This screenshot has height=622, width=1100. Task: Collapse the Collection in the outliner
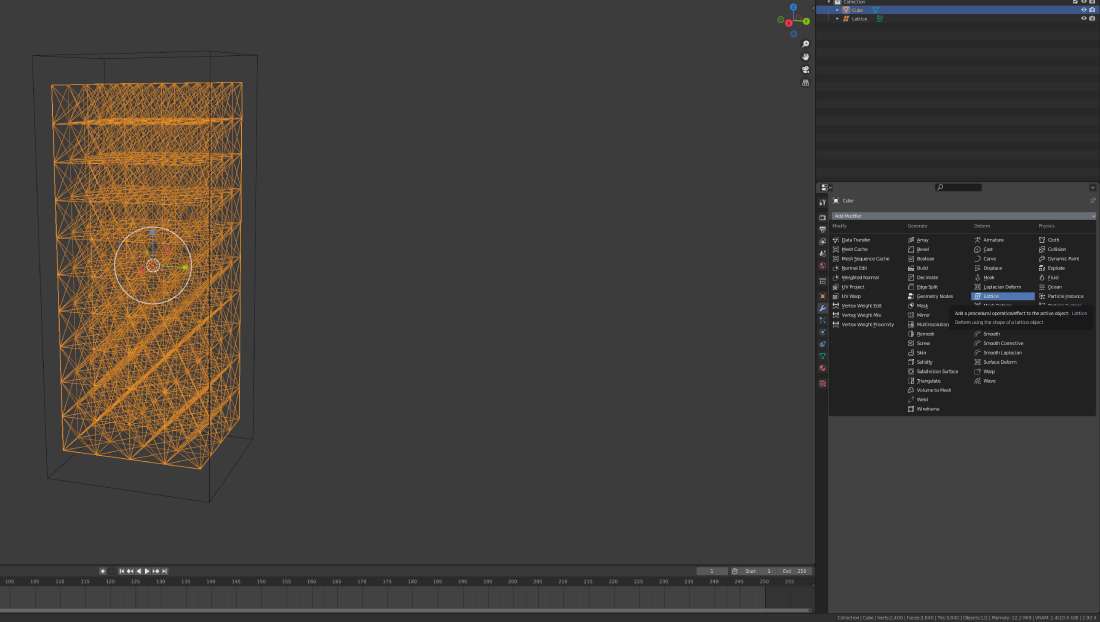tap(829, 2)
